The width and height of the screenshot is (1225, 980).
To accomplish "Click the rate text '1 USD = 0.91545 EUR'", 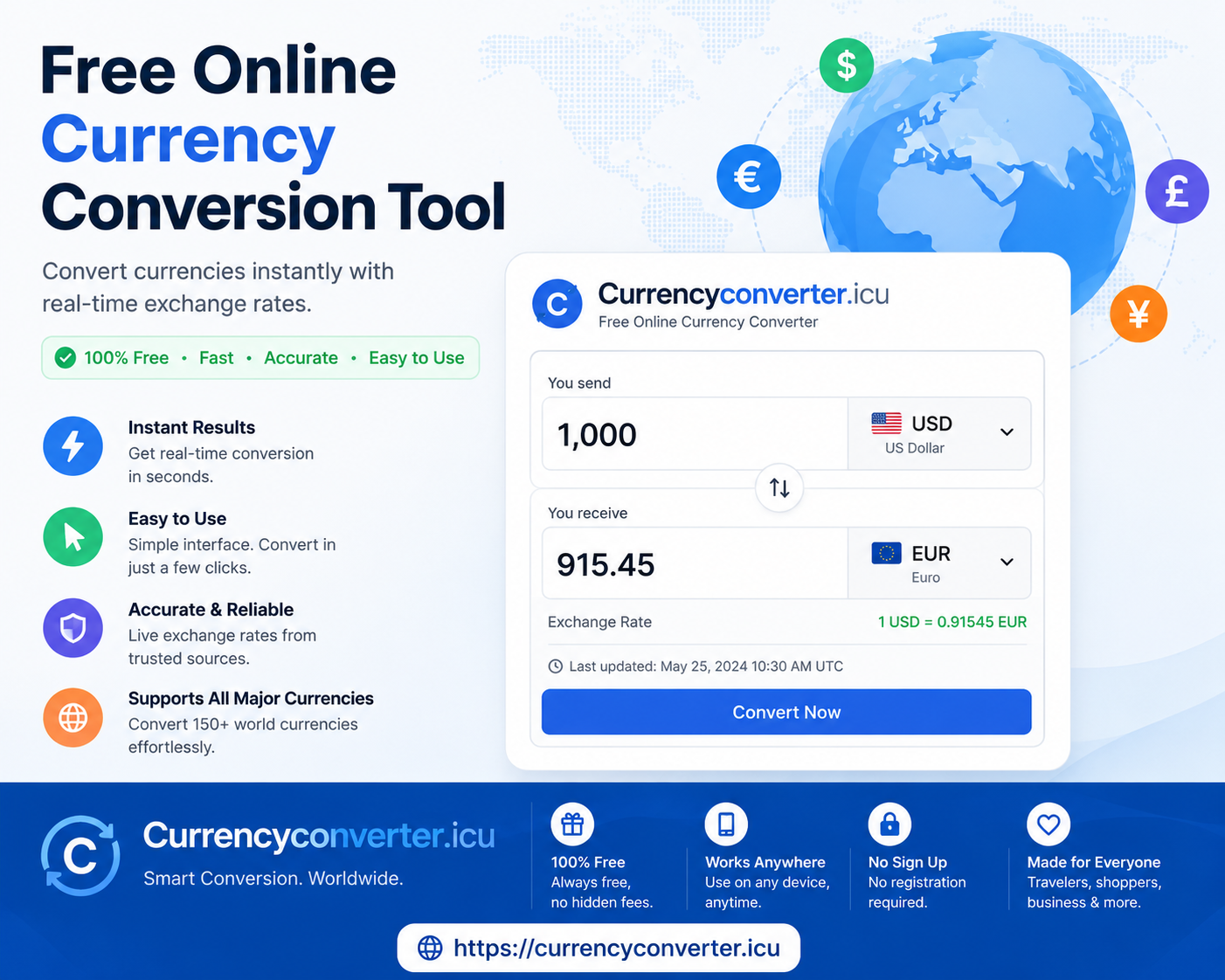I will pyautogui.click(x=952, y=622).
